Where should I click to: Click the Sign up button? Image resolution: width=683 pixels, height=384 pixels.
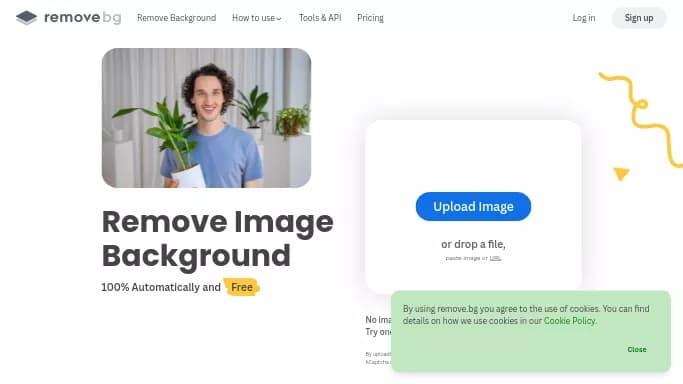(x=639, y=18)
